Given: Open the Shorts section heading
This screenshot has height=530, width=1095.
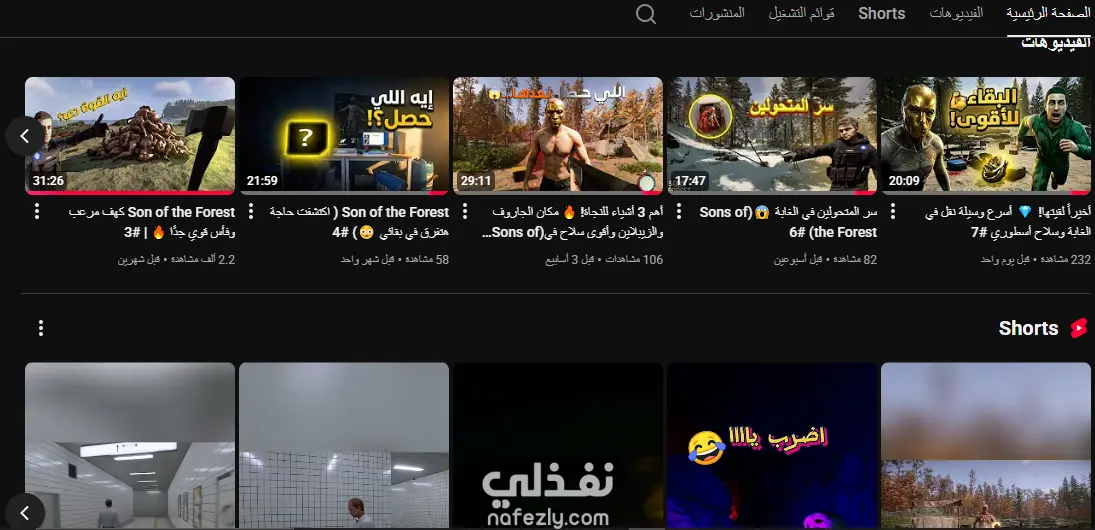Looking at the screenshot, I should pyautogui.click(x=1028, y=327).
